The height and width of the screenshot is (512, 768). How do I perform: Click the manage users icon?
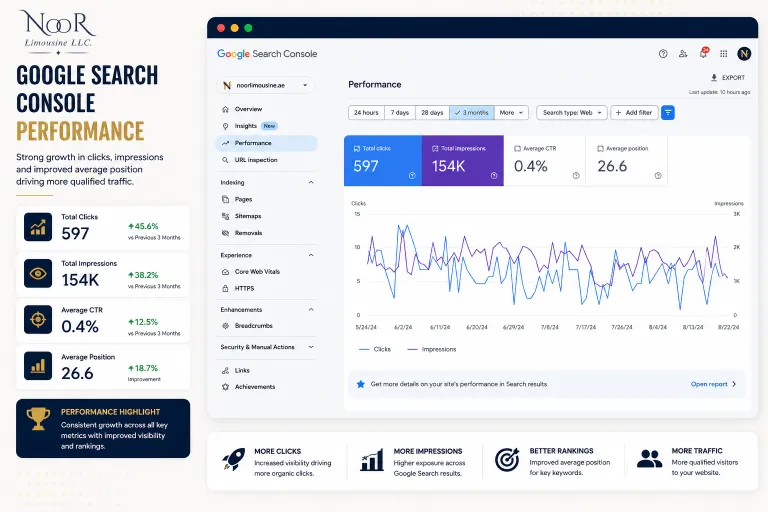click(x=683, y=54)
